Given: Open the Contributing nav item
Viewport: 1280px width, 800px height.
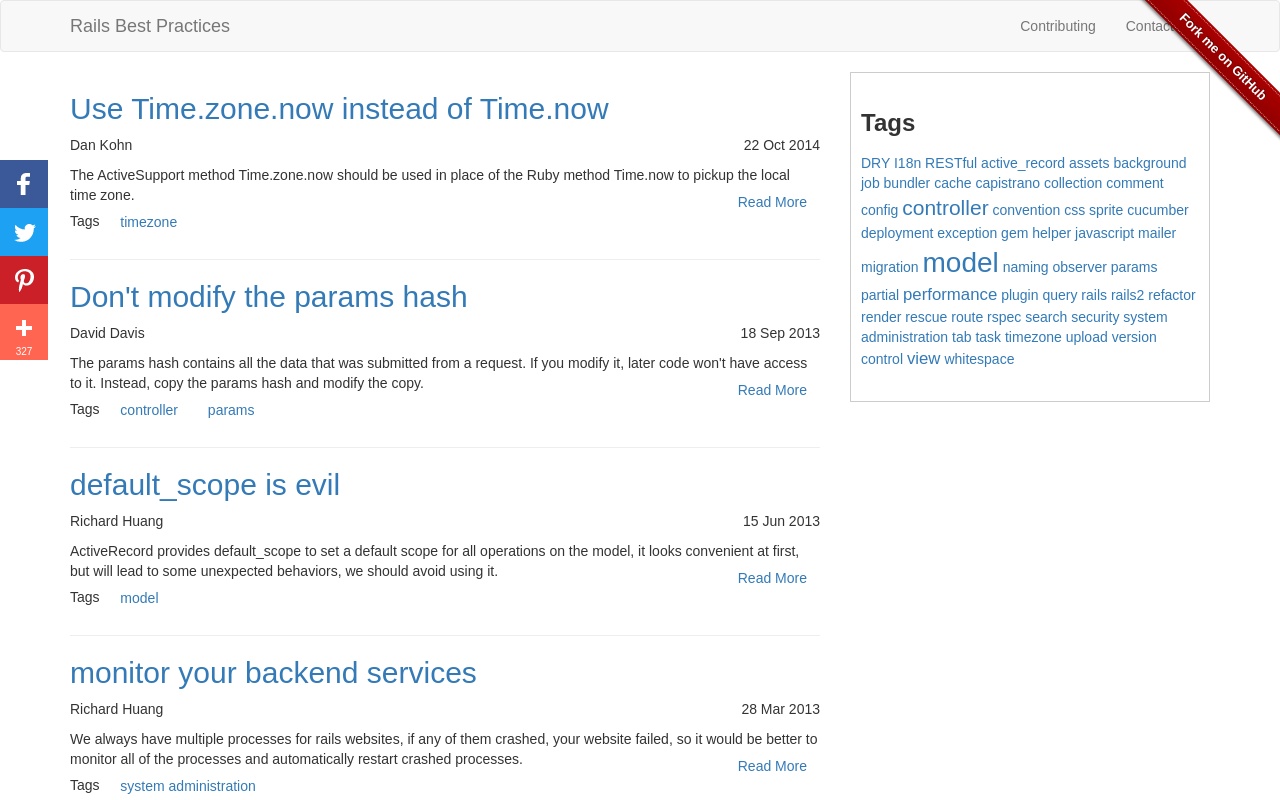Looking at the screenshot, I should (1057, 26).
